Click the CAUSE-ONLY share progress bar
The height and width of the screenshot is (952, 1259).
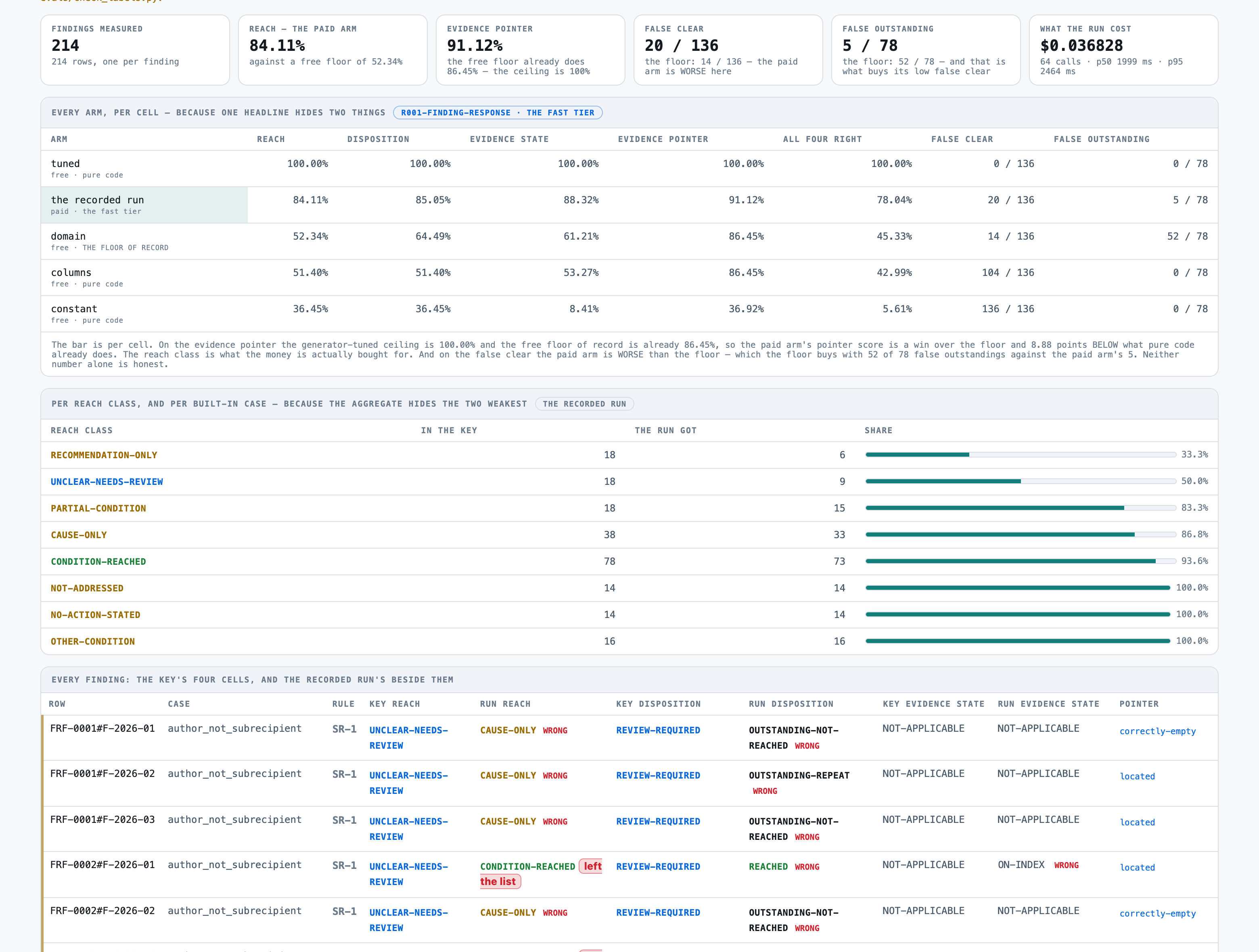pos(1021,534)
